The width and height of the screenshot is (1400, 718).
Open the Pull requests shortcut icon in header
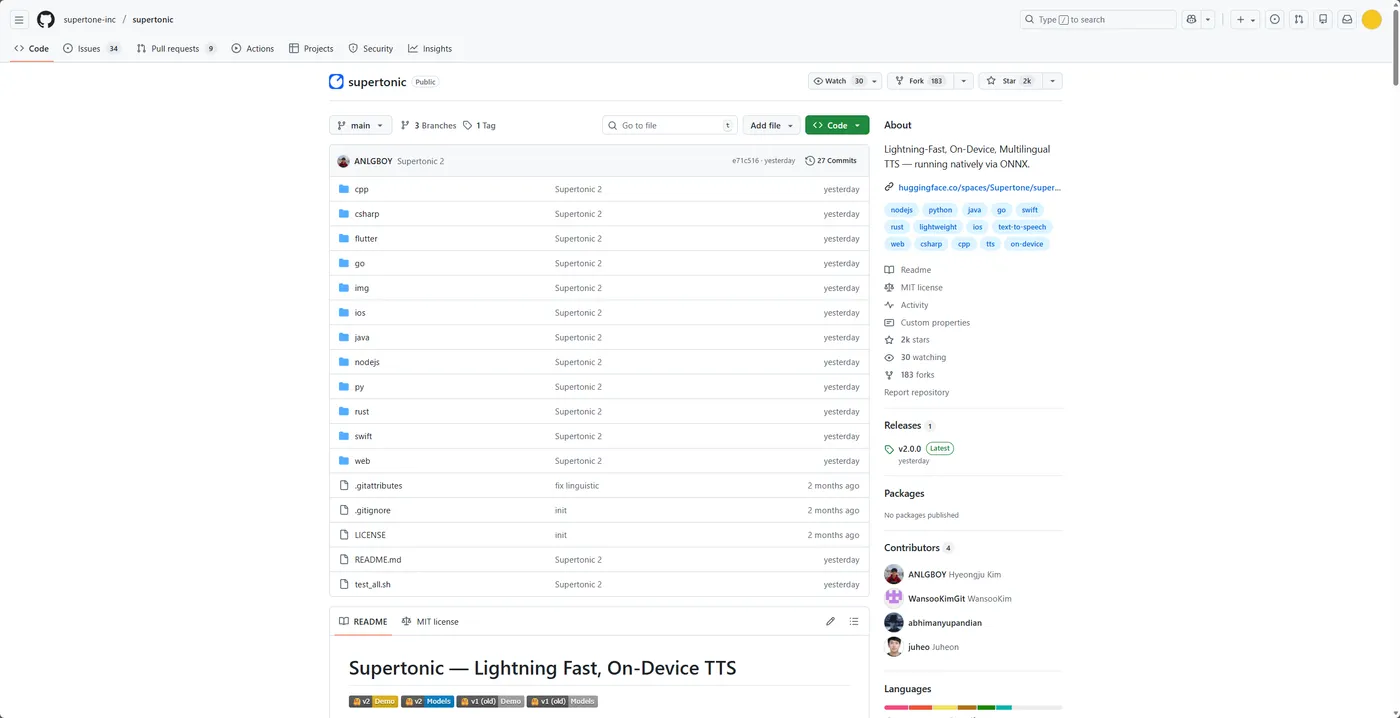pos(1299,19)
